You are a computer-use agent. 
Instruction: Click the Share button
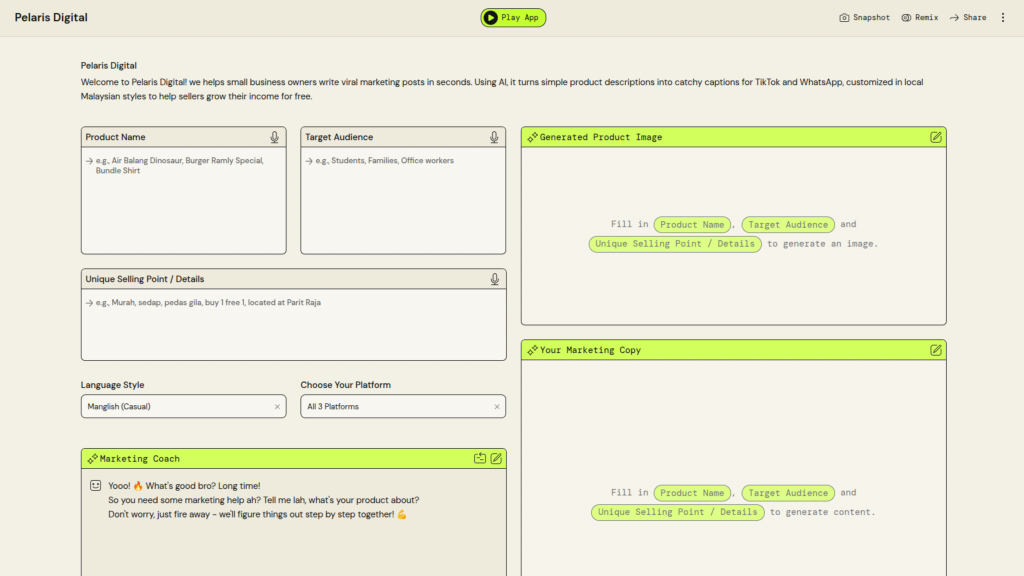(x=968, y=18)
